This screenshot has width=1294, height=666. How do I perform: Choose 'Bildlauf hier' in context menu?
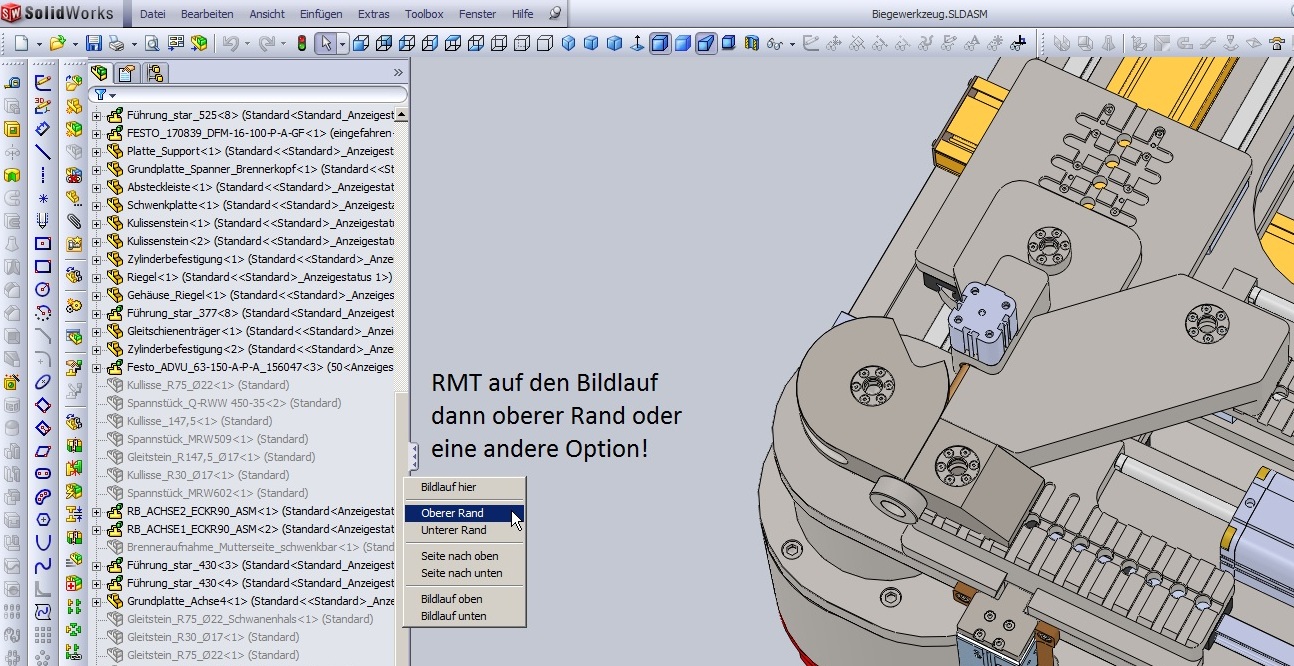(x=464, y=487)
